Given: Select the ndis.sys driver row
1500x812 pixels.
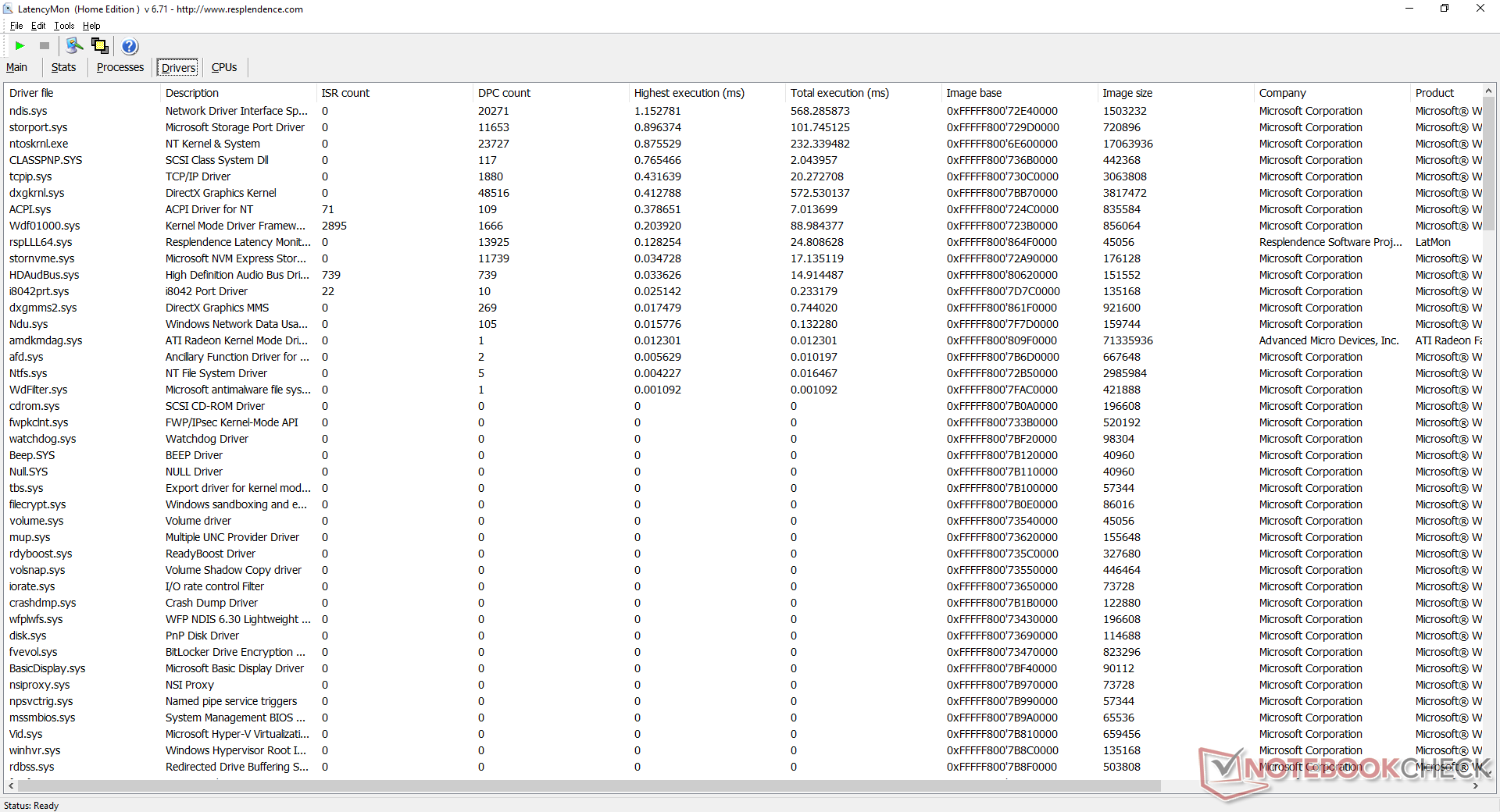Looking at the screenshot, I should 743,111.
